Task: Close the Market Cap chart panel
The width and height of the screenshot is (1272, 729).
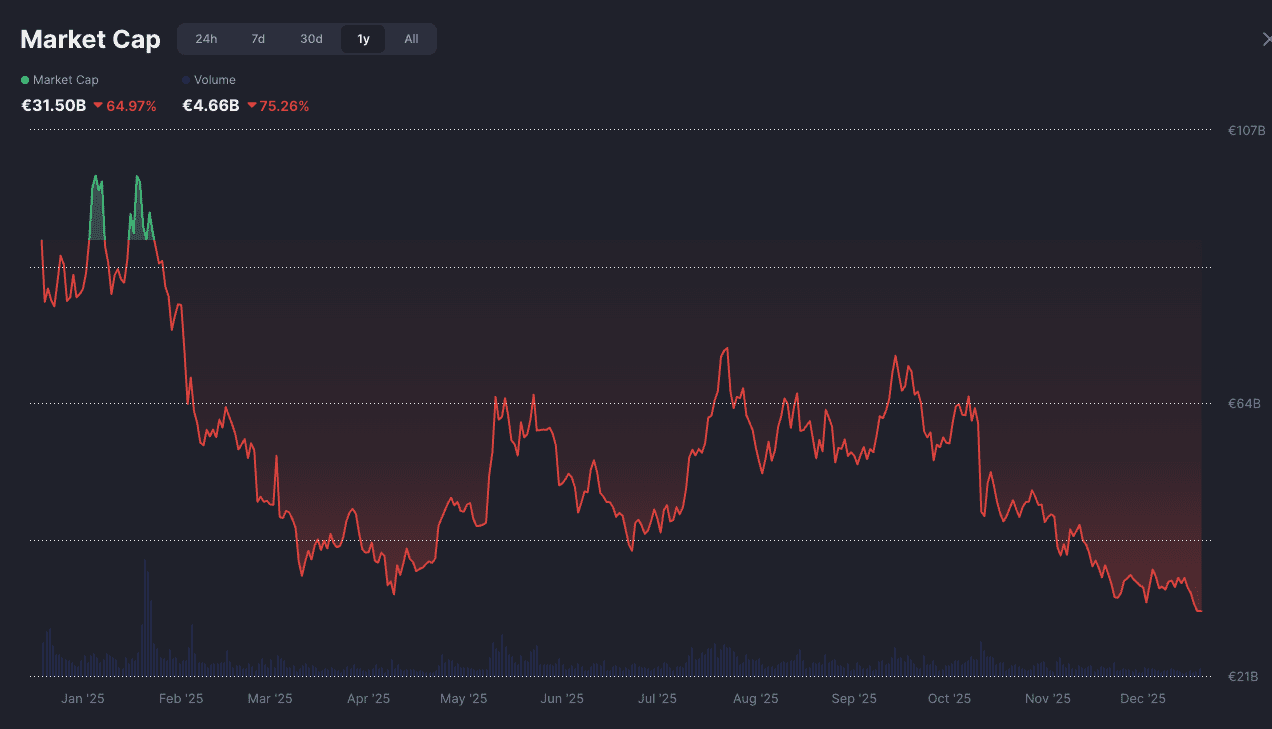Action: (x=1266, y=39)
